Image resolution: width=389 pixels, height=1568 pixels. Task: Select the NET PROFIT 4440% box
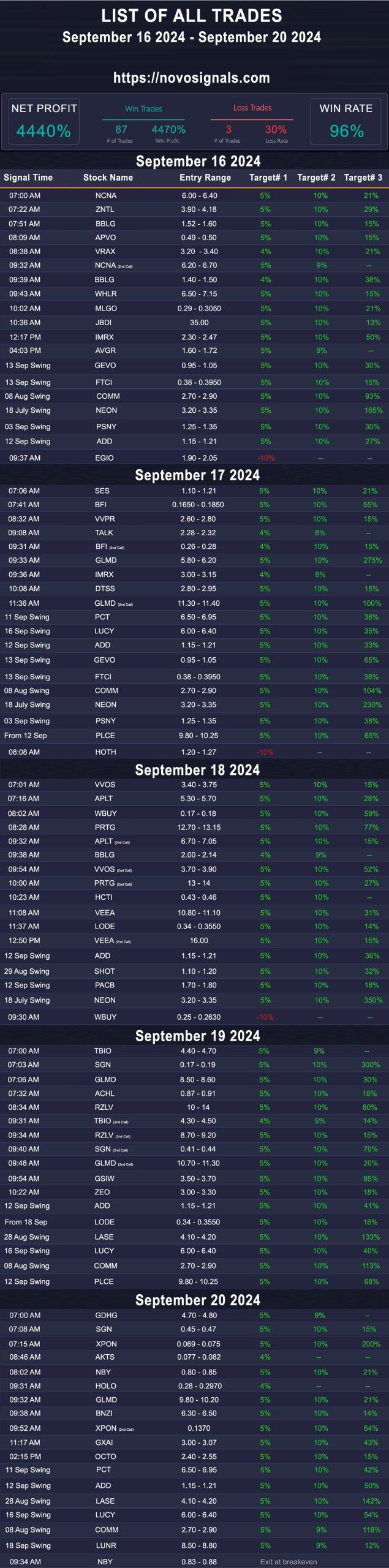(x=43, y=121)
